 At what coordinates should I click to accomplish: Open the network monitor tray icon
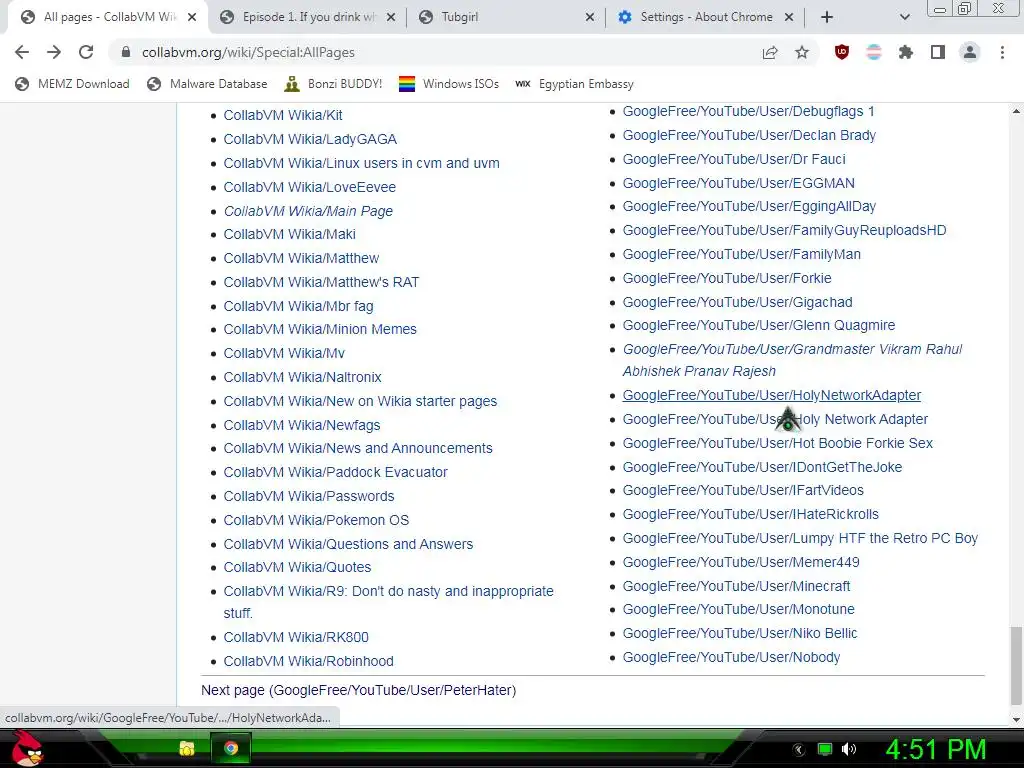[825, 749]
